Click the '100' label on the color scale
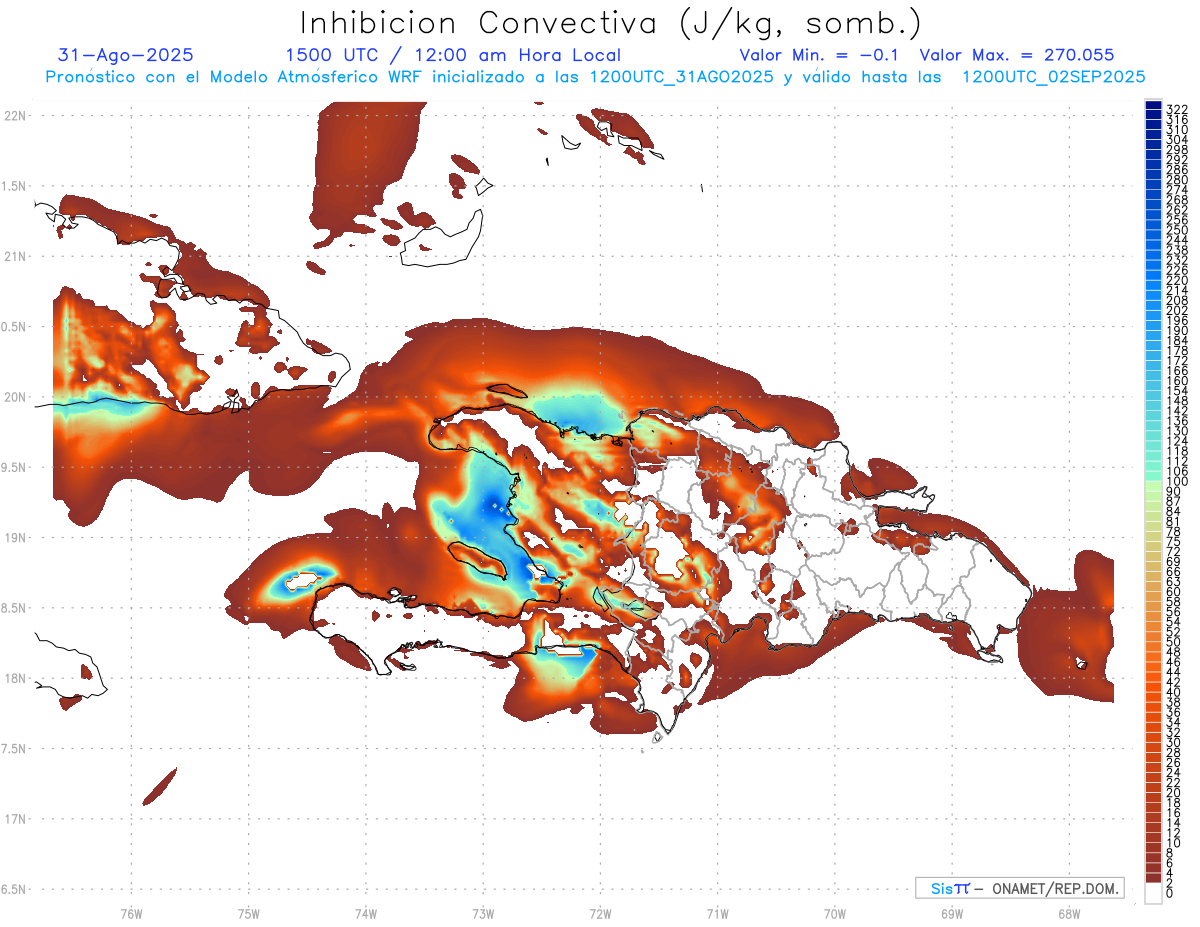The image size is (1200, 927). 1177,482
